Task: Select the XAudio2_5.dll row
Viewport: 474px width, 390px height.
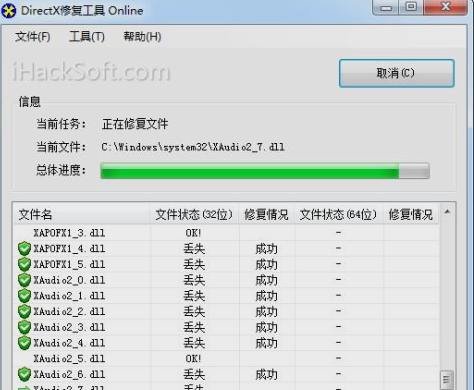Action: pos(226,359)
